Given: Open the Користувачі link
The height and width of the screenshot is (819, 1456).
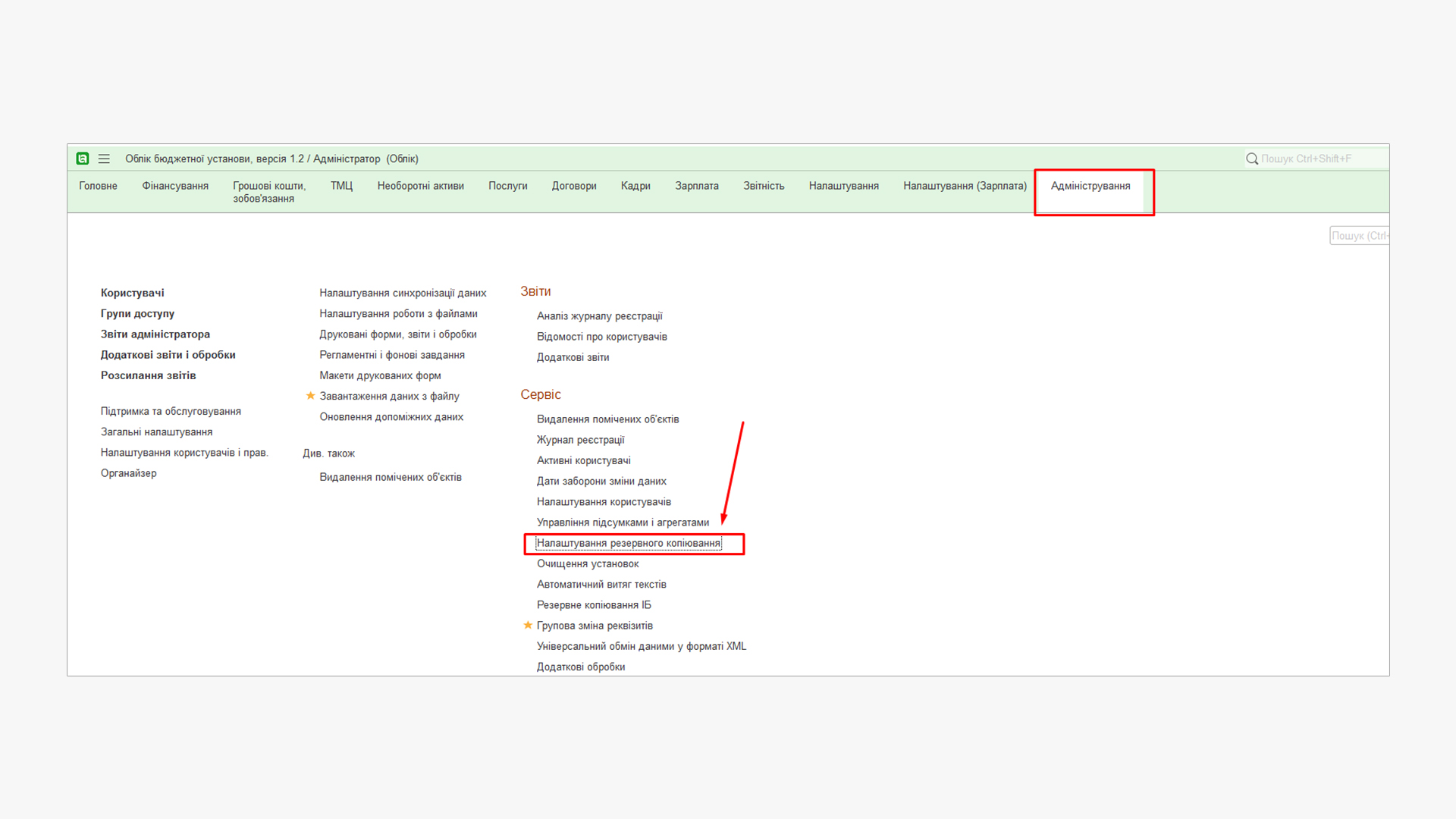Looking at the screenshot, I should (x=132, y=293).
